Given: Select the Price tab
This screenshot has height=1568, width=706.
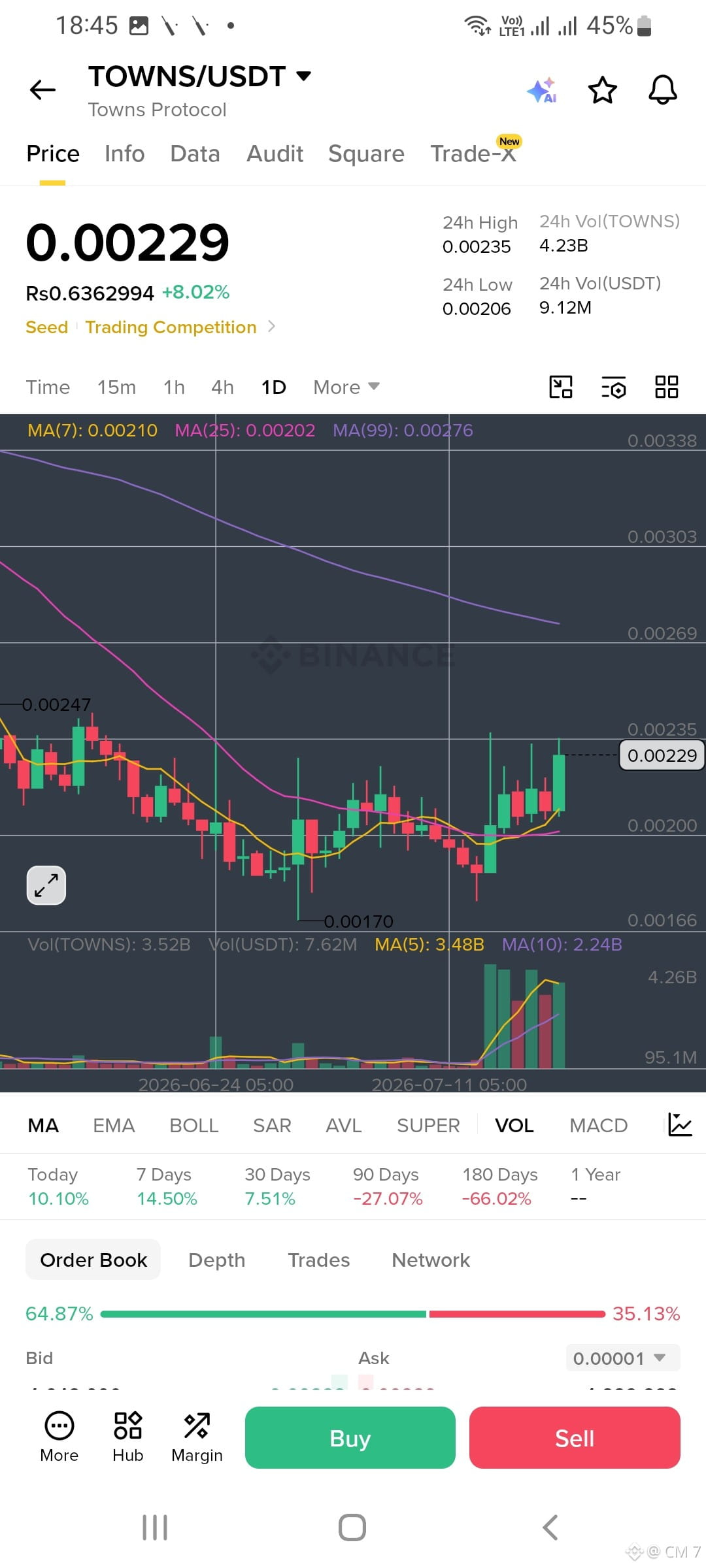Looking at the screenshot, I should pyautogui.click(x=53, y=154).
